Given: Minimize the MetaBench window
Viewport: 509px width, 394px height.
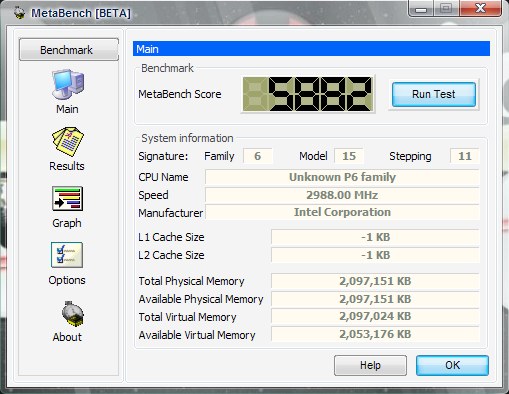Looking at the screenshot, I should pyautogui.click(x=421, y=8).
